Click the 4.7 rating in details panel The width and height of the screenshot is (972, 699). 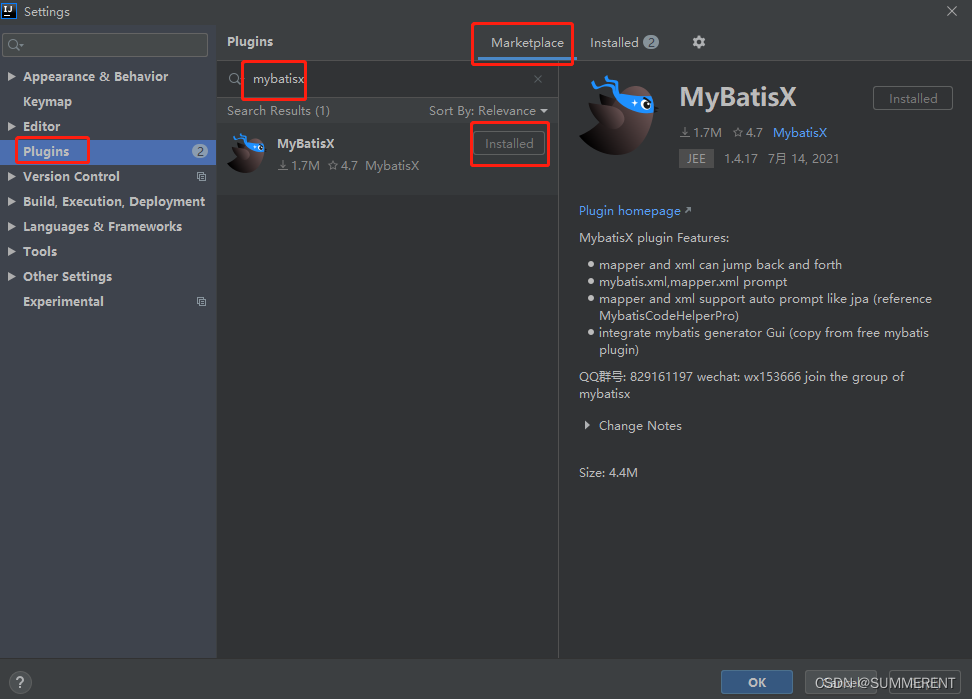[748, 133]
